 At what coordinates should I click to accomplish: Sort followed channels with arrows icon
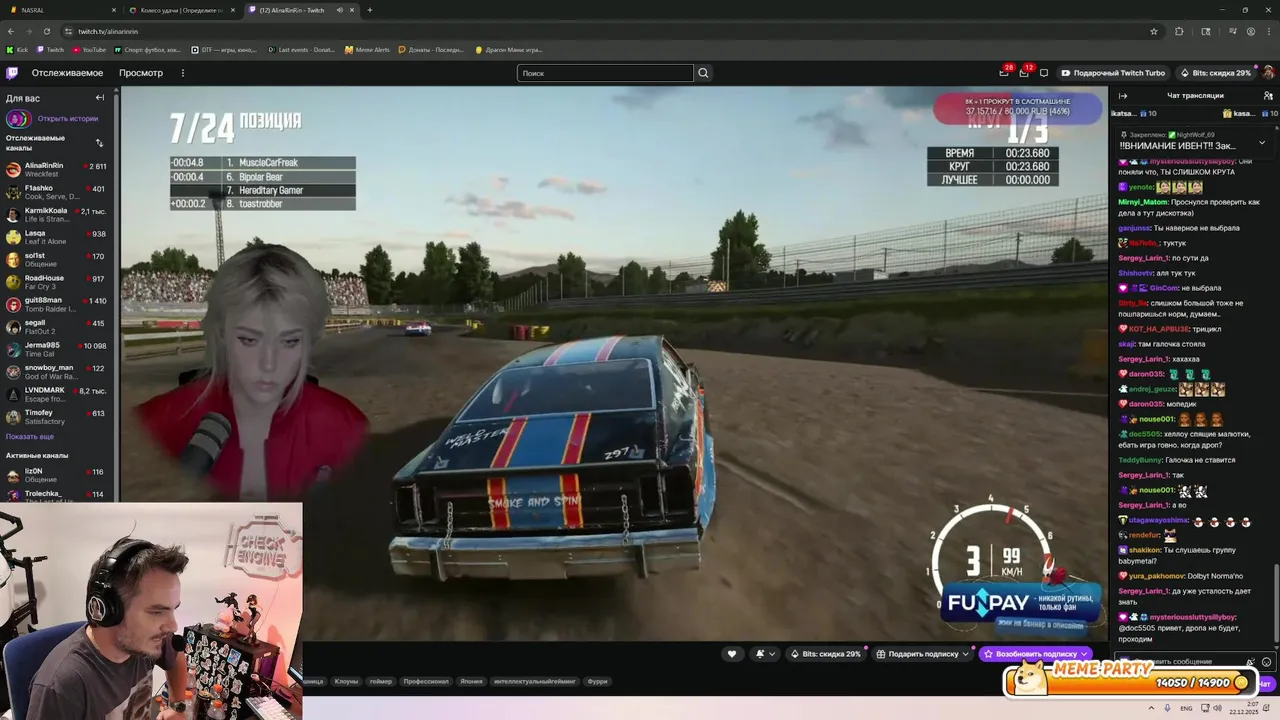click(99, 143)
